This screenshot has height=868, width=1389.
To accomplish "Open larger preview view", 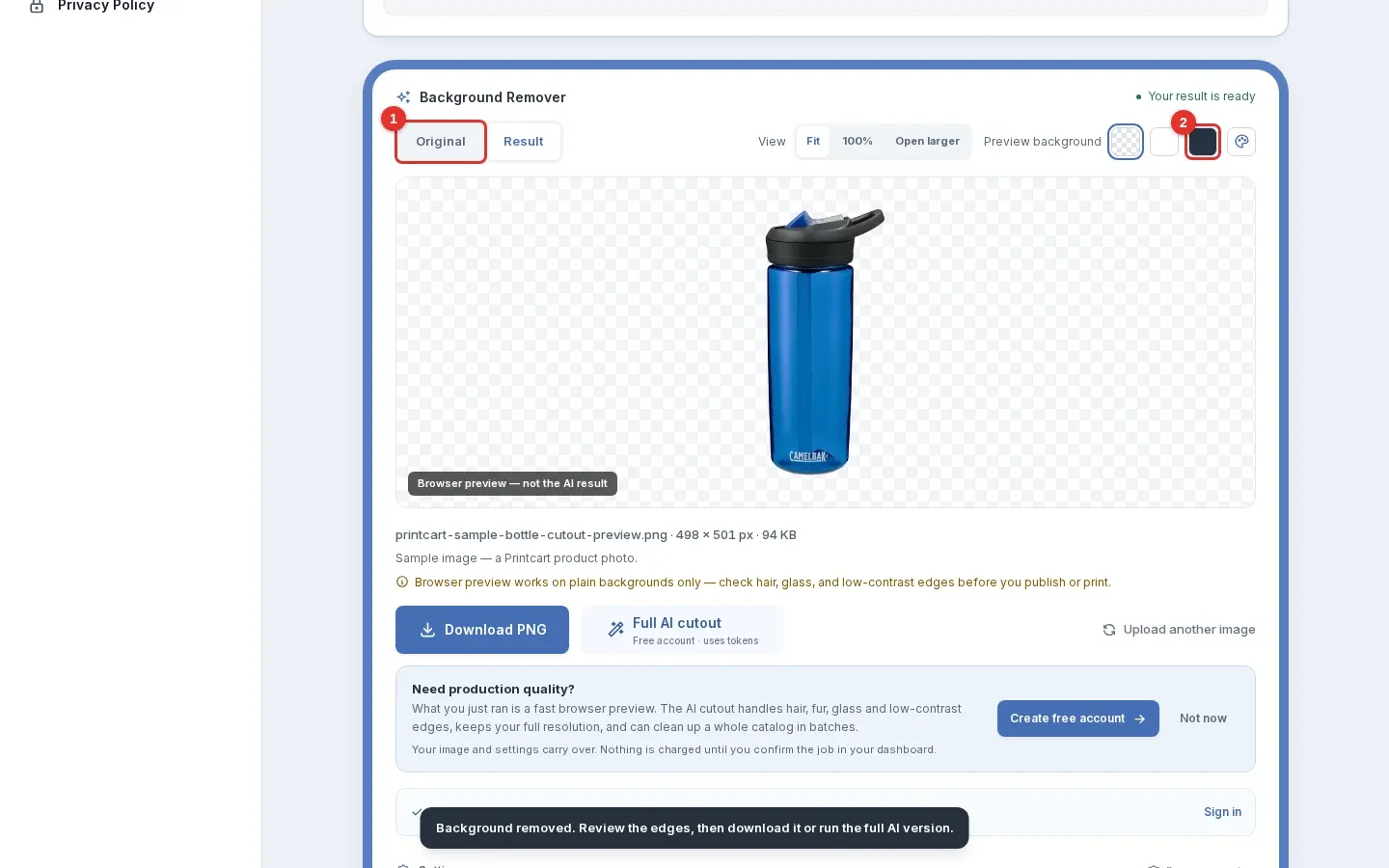I will click(927, 142).
